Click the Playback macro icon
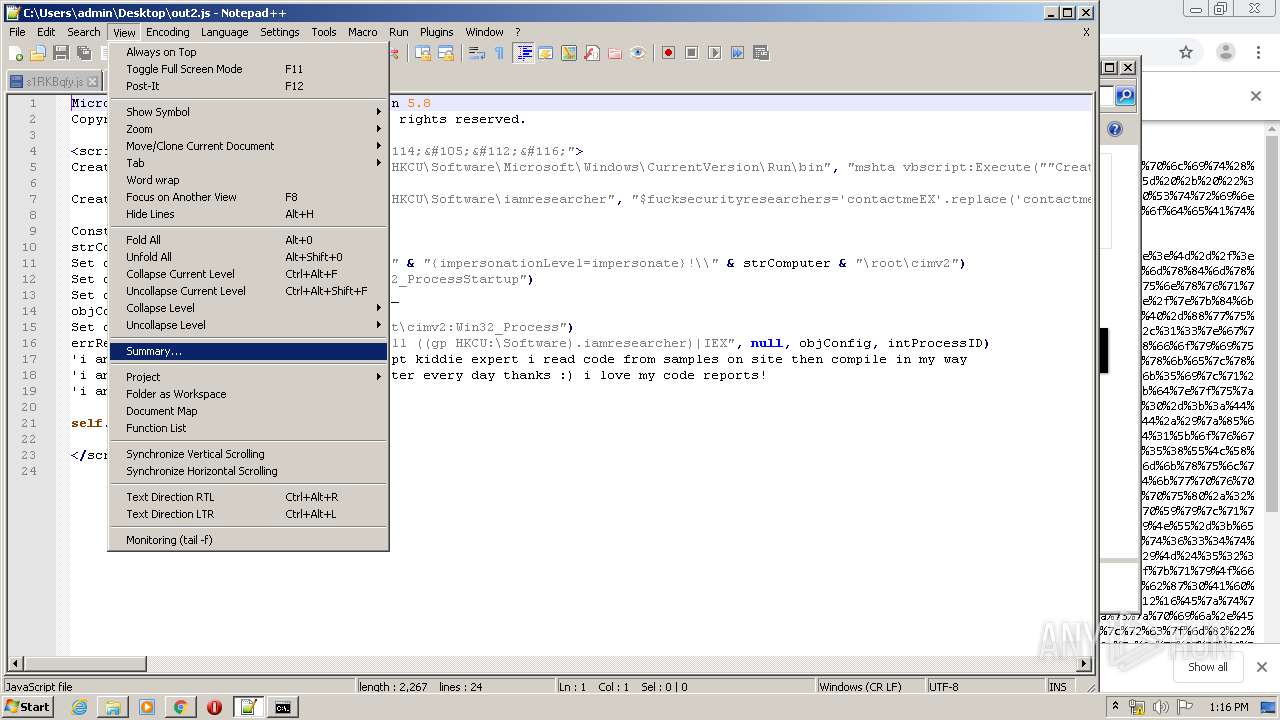1280x720 pixels. tap(715, 53)
